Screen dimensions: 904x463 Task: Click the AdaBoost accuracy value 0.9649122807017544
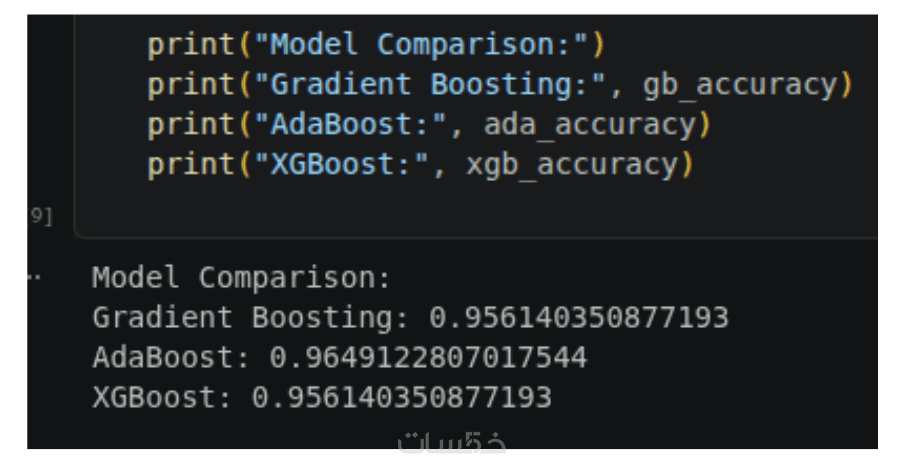point(428,358)
